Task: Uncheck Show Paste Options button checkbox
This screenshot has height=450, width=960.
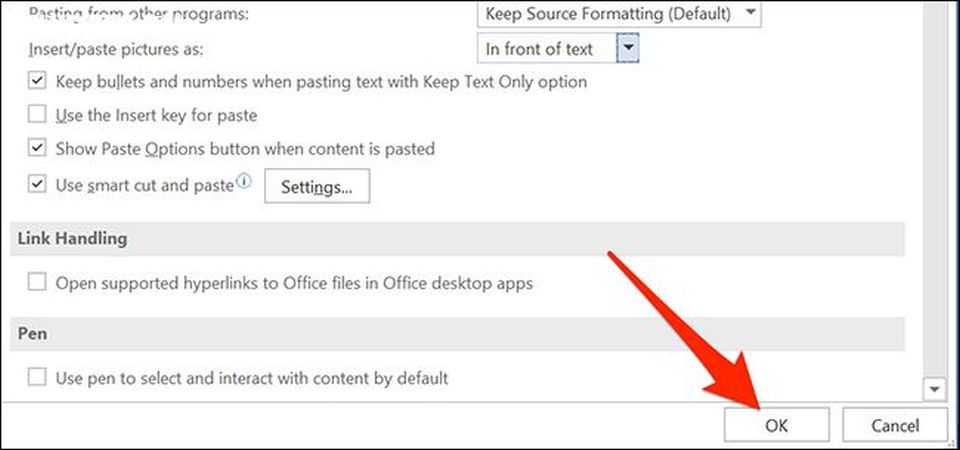Action: (38, 148)
